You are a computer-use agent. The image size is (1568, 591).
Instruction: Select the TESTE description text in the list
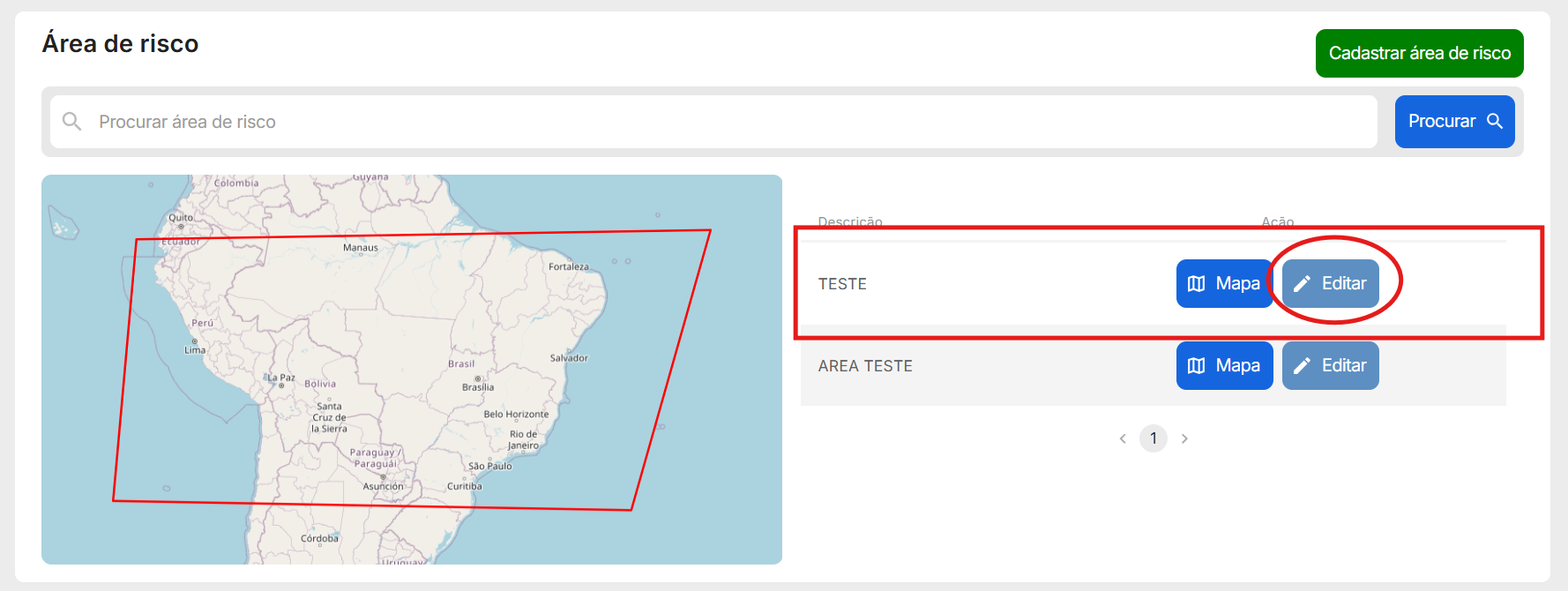(842, 284)
